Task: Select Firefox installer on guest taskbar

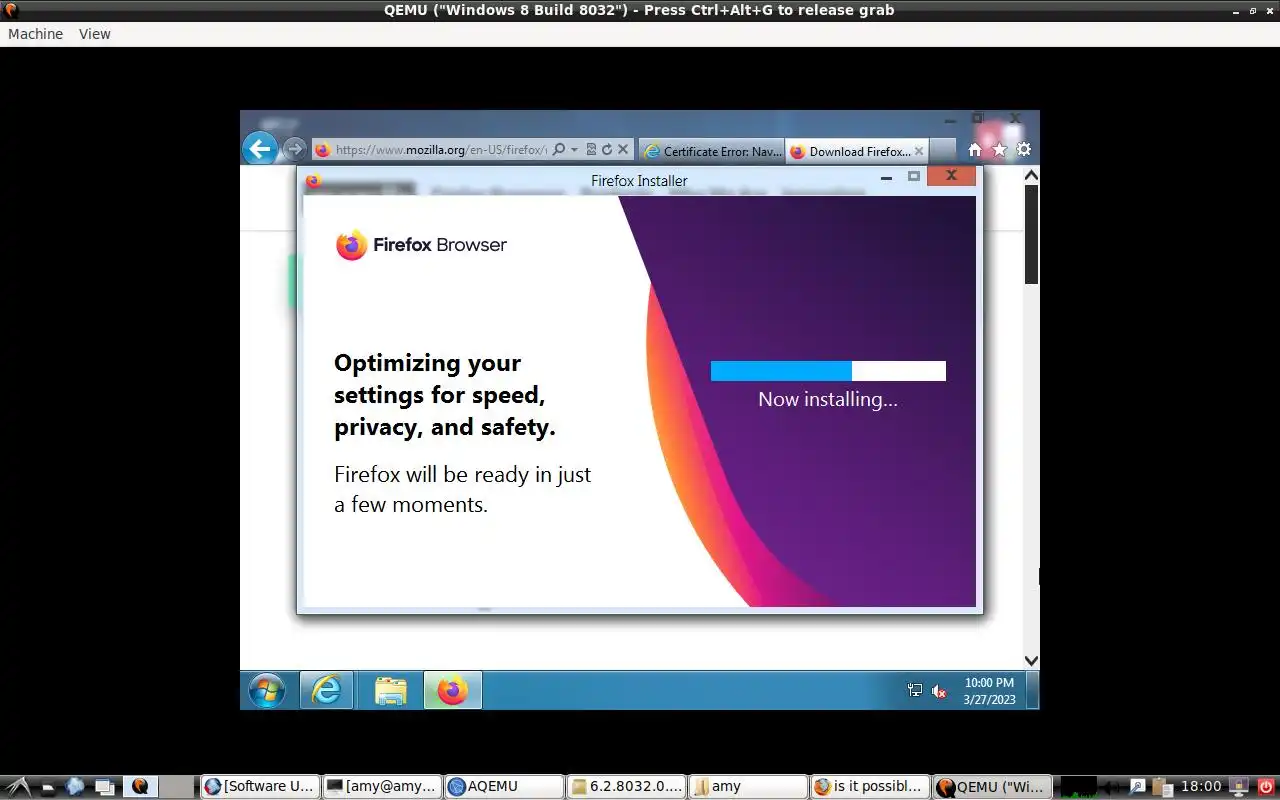Action: point(453,690)
